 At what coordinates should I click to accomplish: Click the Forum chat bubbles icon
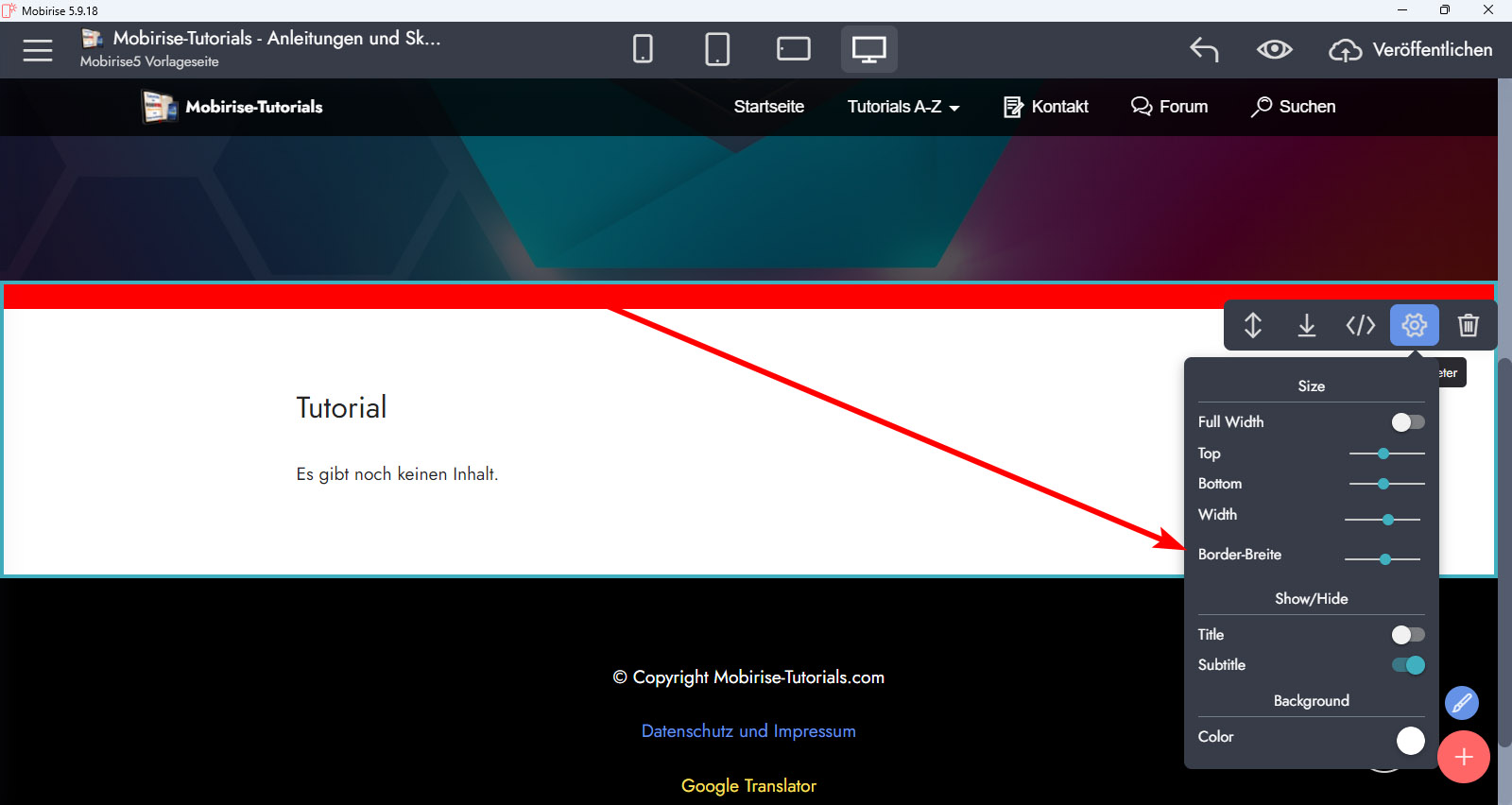click(1142, 107)
